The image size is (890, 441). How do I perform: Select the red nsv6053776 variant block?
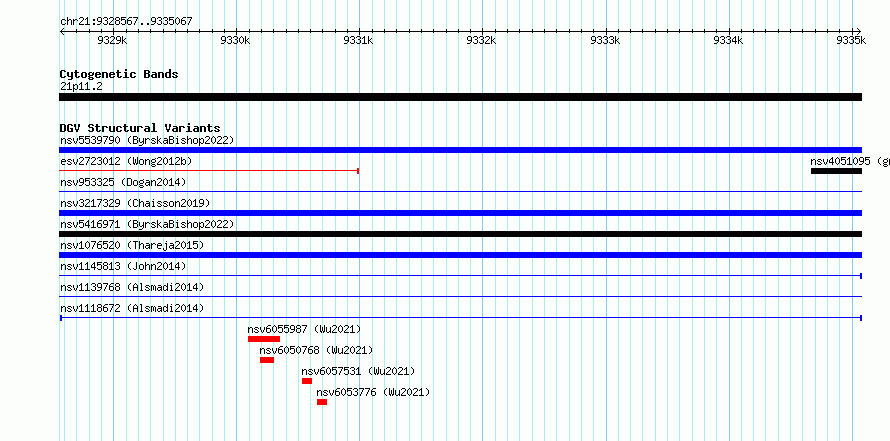pyautogui.click(x=322, y=402)
